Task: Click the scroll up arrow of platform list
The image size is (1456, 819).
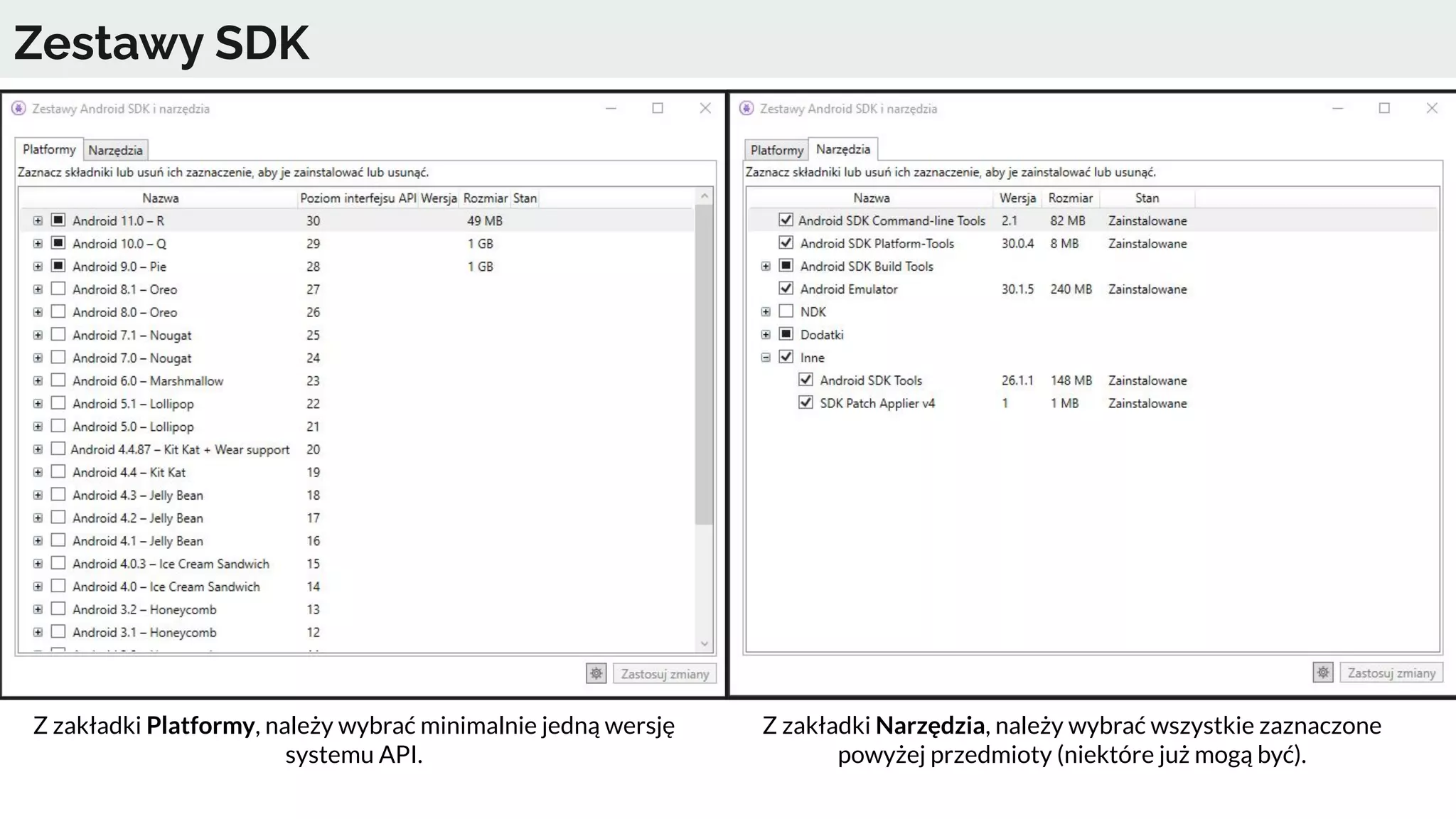Action: point(704,196)
